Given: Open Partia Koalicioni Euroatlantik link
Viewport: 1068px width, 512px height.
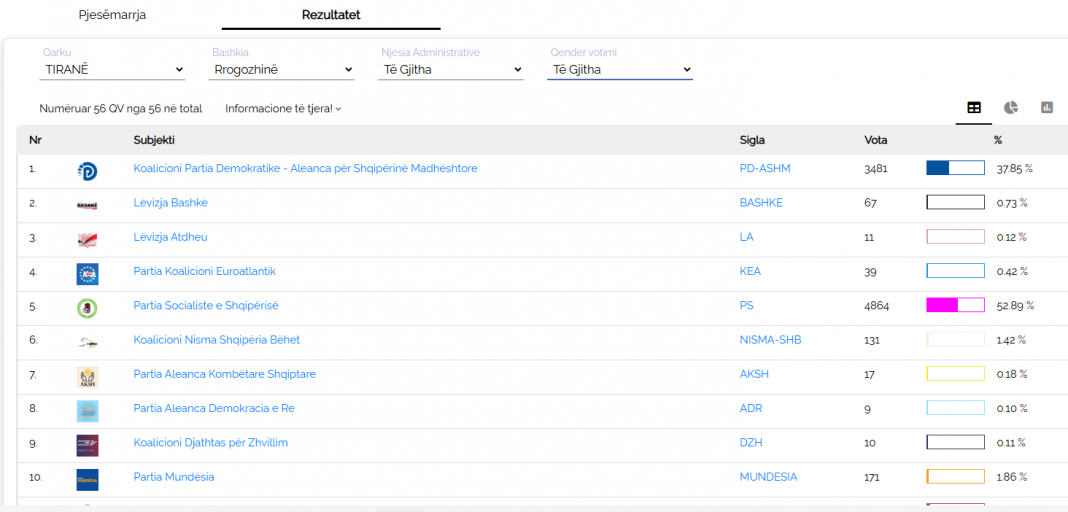Looking at the screenshot, I should click(x=204, y=271).
